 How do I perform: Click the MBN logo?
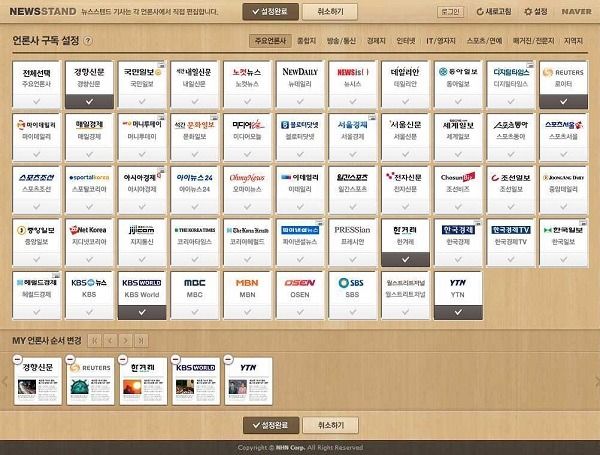coord(247,283)
